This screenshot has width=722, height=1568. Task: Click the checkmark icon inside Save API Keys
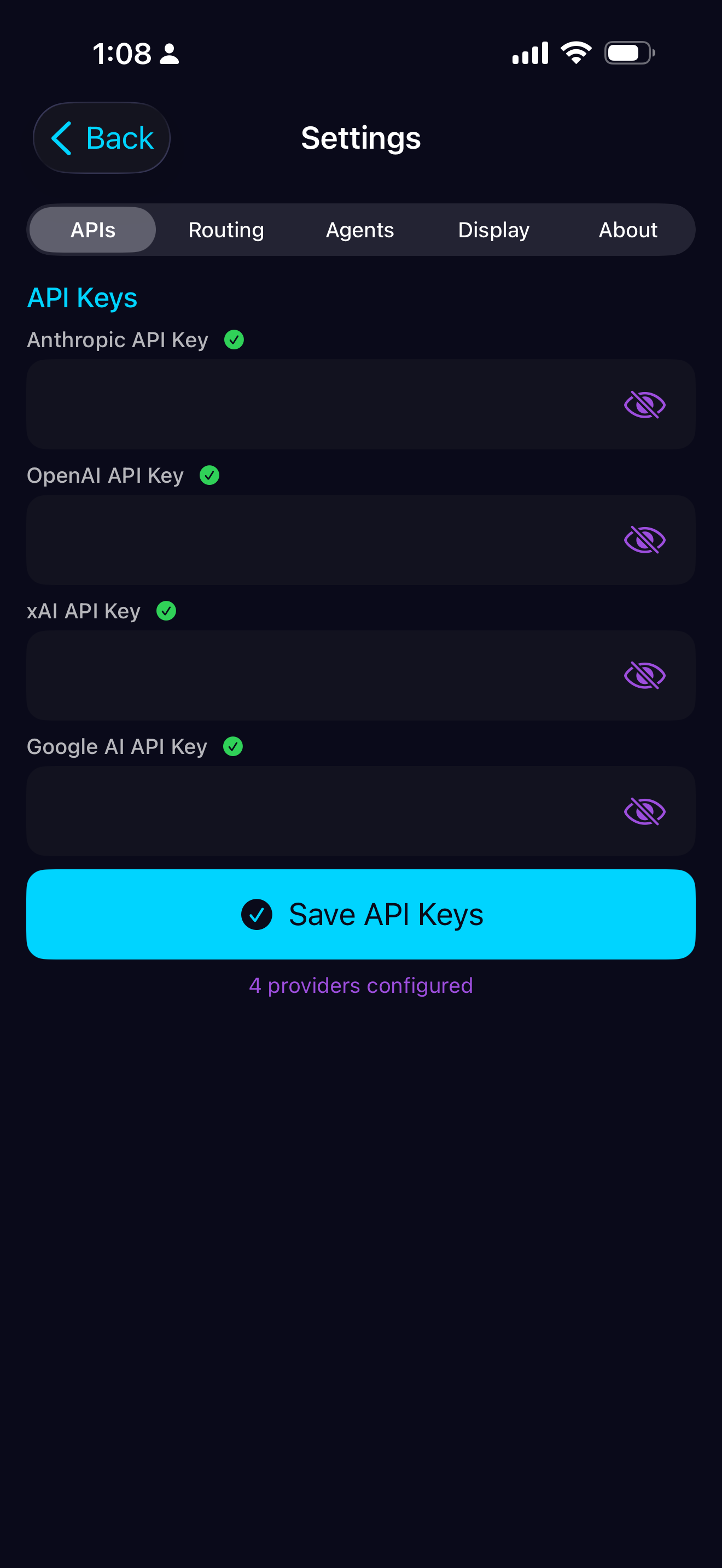(x=257, y=914)
